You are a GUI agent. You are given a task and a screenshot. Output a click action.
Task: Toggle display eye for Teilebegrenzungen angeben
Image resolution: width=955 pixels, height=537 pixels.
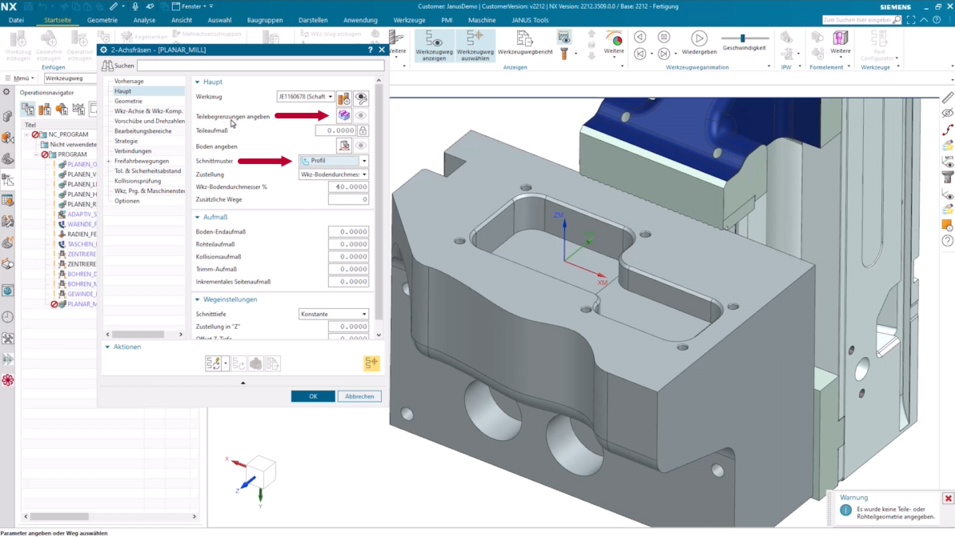pos(361,115)
